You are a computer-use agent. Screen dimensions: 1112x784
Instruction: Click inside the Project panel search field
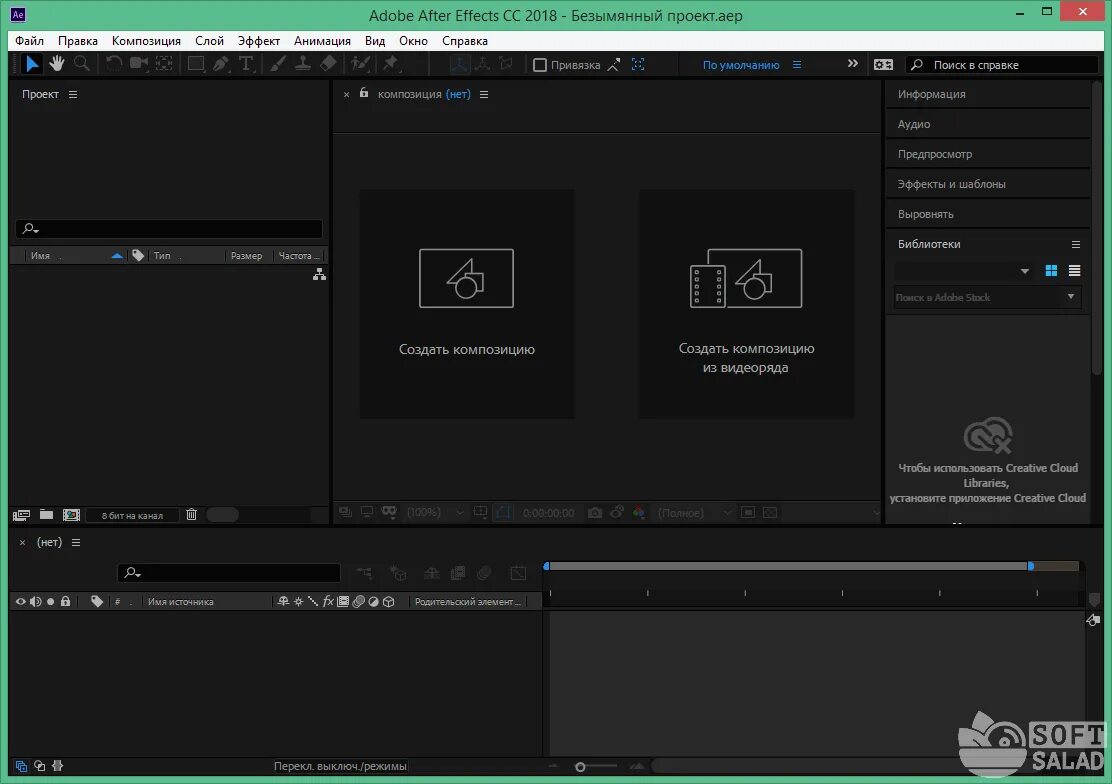(x=169, y=228)
